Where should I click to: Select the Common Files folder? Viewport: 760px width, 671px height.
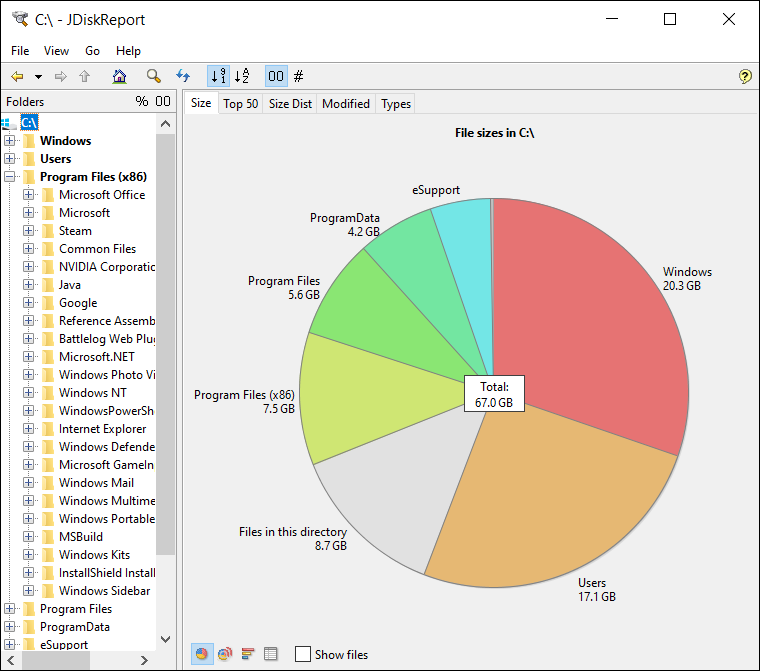[x=97, y=249]
